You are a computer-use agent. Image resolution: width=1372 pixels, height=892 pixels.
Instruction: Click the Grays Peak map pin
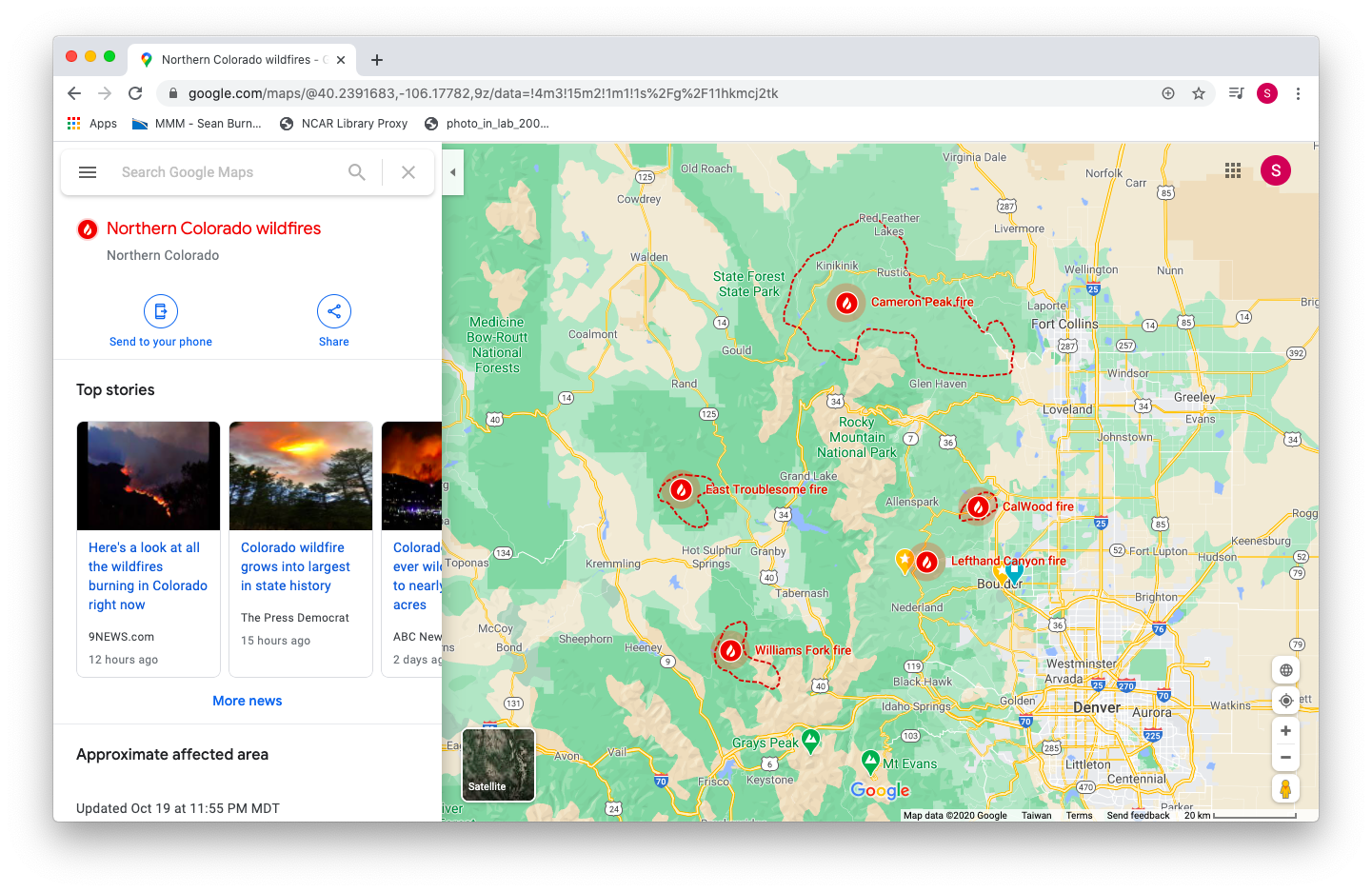pos(810,741)
